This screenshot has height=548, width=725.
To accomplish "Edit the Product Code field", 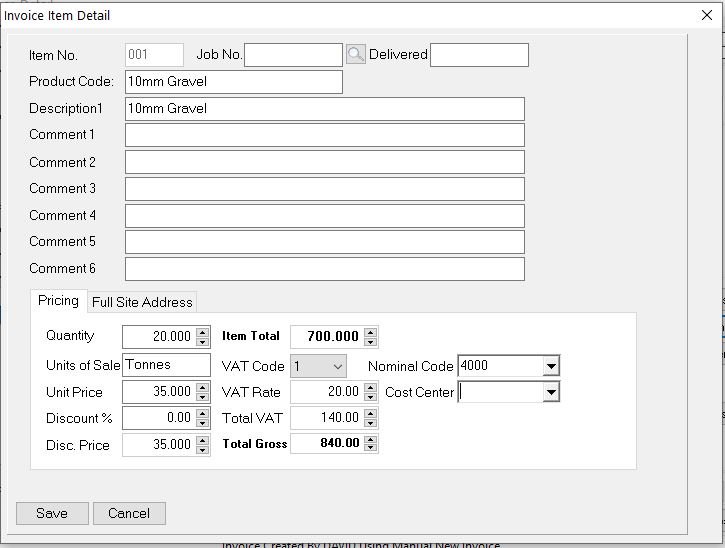I will click(233, 82).
